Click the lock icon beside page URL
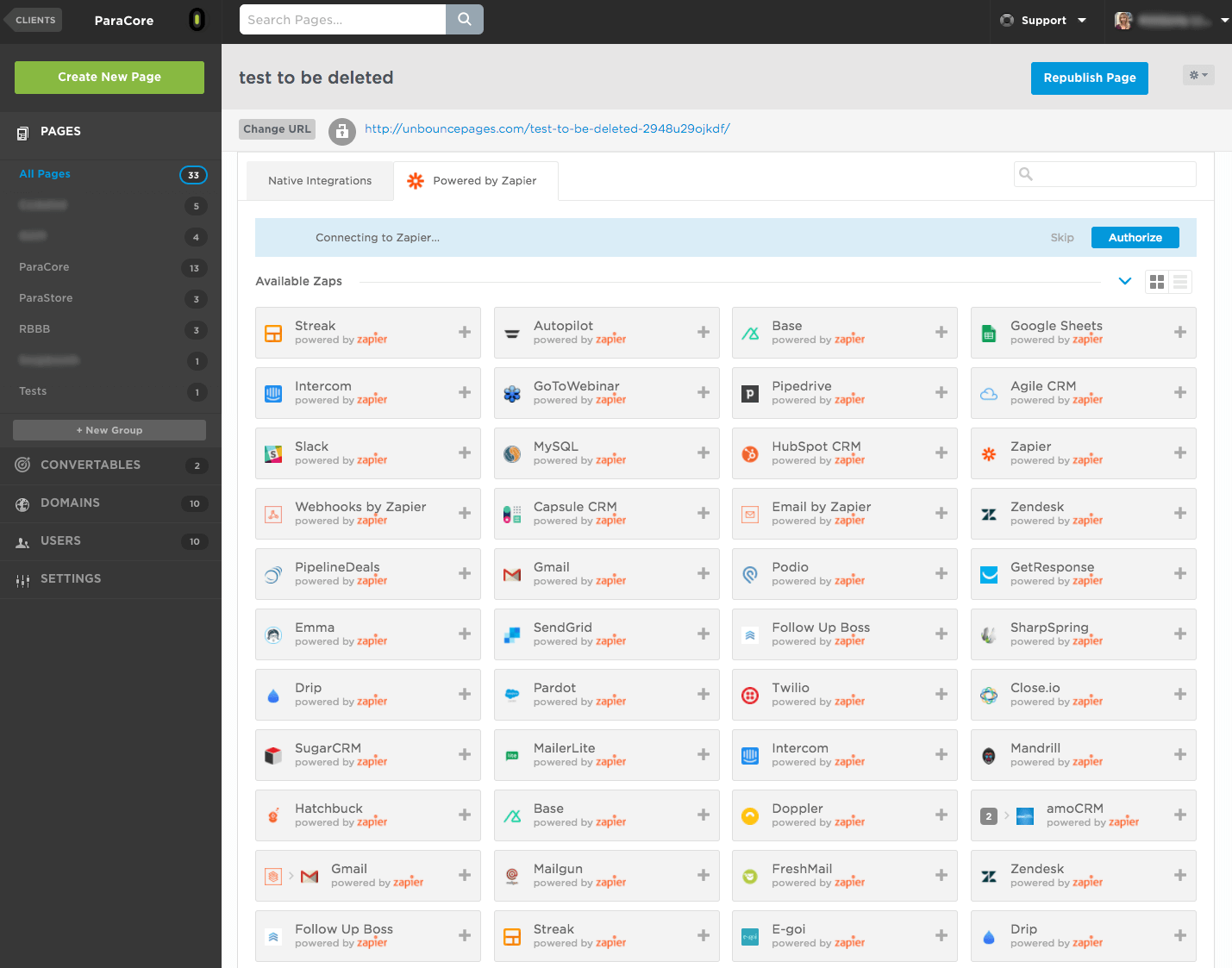 pos(342,131)
